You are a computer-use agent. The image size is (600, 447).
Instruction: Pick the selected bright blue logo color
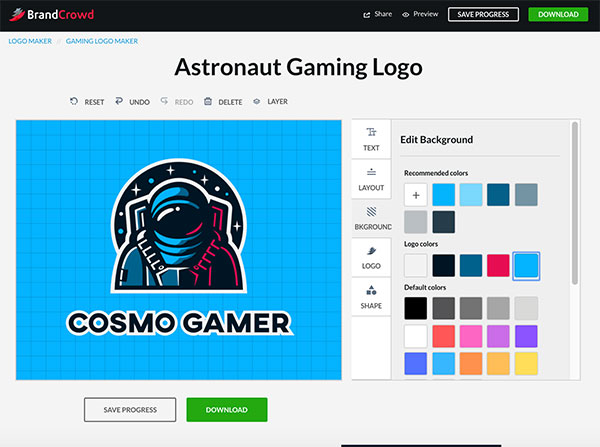pyautogui.click(x=526, y=266)
